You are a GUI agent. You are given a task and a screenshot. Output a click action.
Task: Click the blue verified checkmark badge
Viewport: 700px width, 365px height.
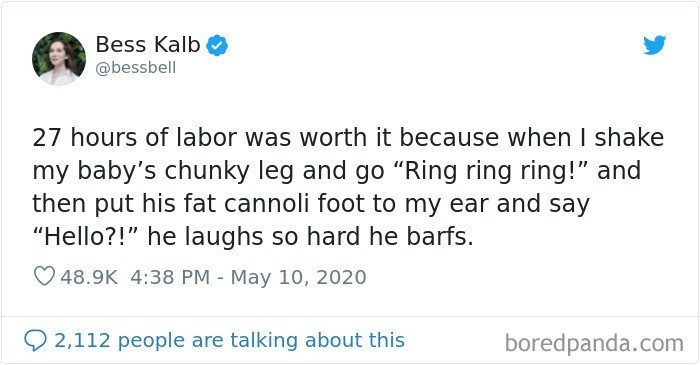pyautogui.click(x=217, y=45)
